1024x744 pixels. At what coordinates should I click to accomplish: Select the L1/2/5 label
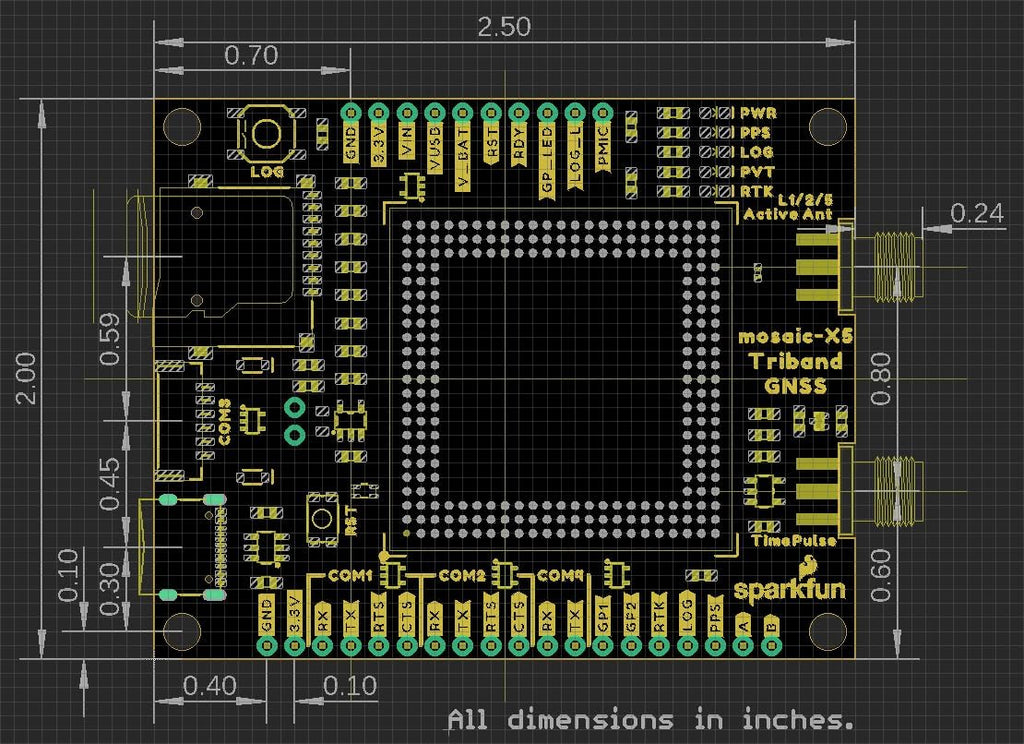(806, 199)
